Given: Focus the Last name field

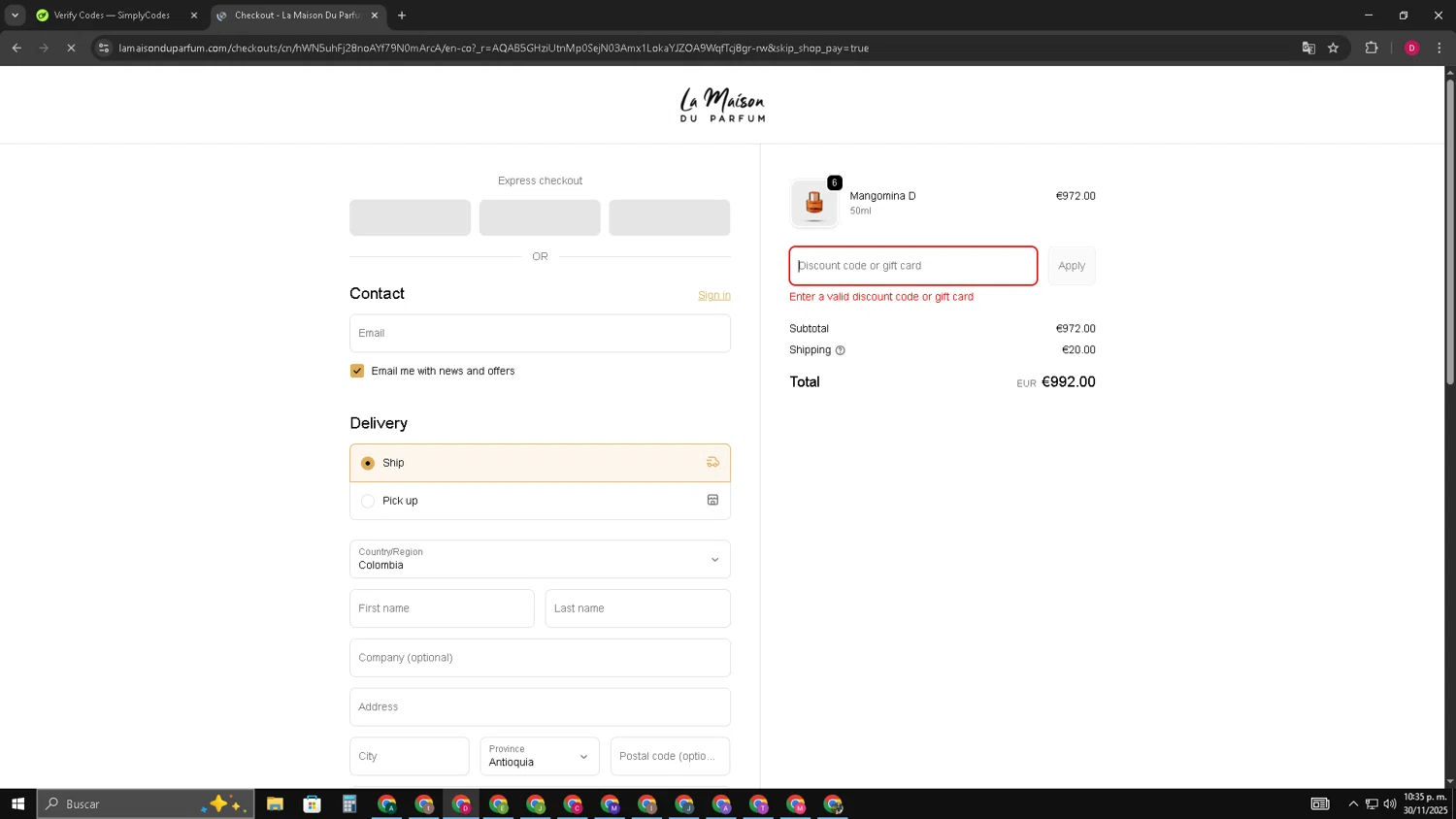Looking at the screenshot, I should [638, 608].
